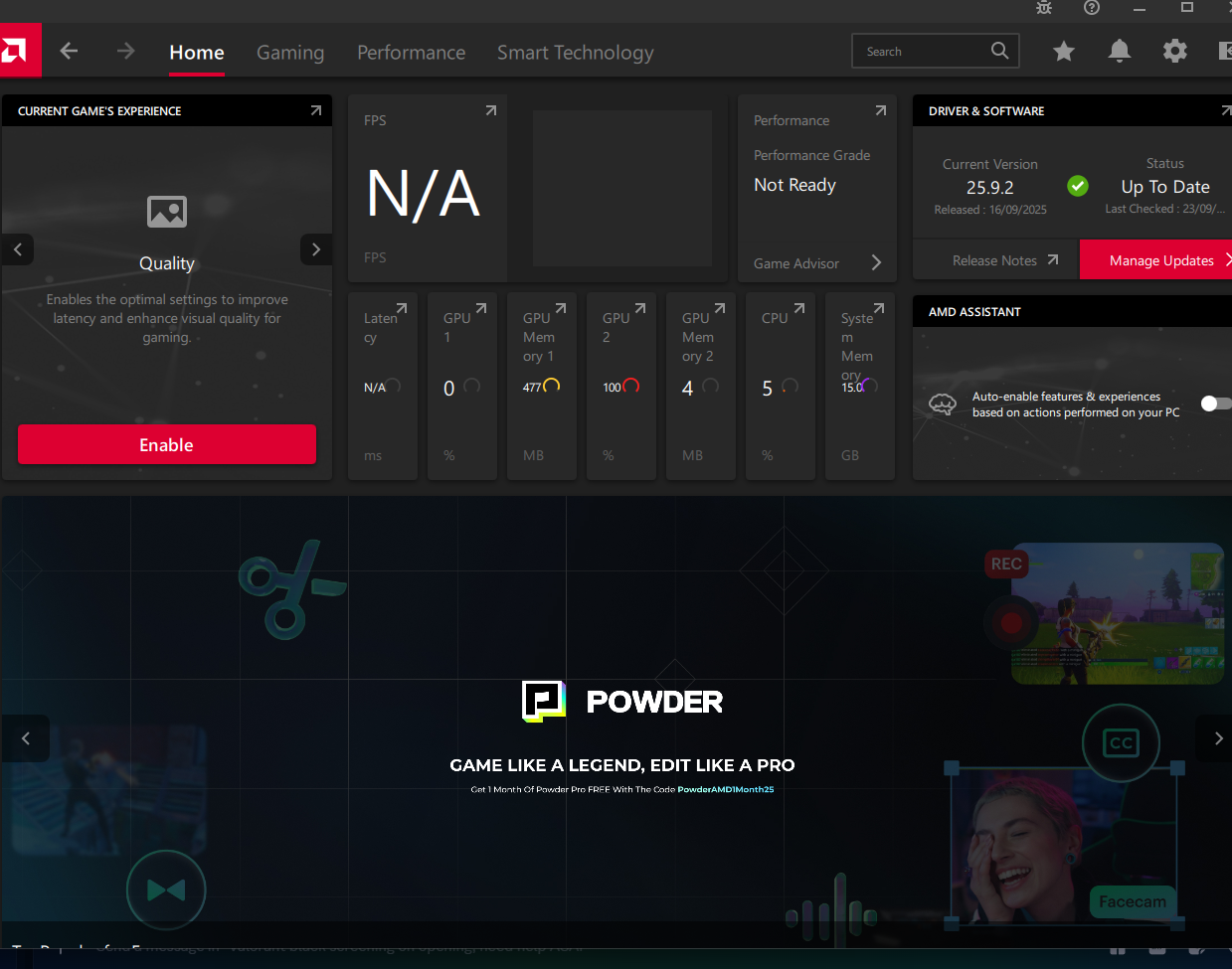
Task: Expand the FPS tile arrow
Action: tap(490, 110)
